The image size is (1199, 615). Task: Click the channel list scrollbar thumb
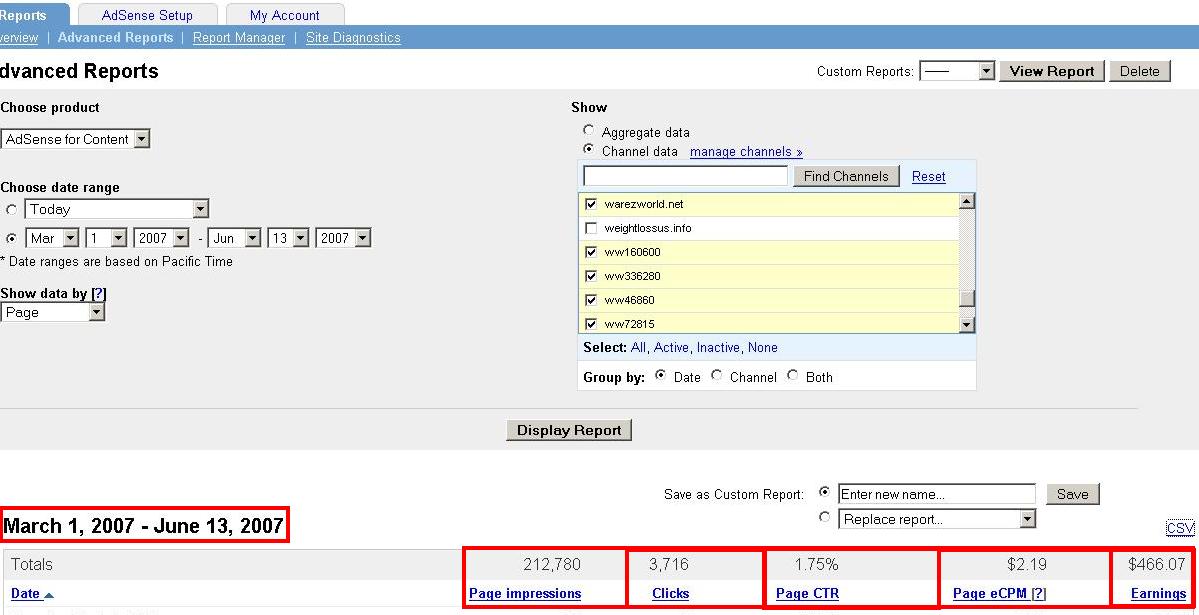pyautogui.click(x=967, y=298)
